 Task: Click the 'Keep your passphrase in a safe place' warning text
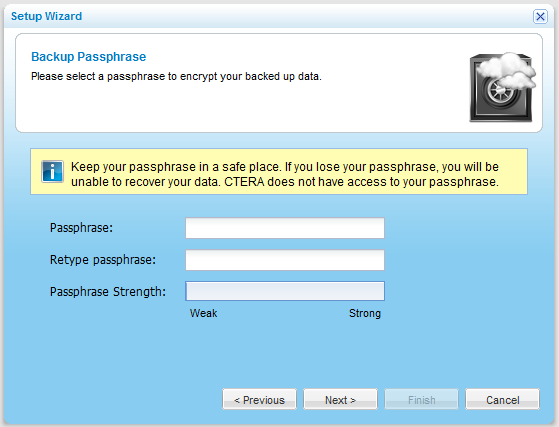285,174
